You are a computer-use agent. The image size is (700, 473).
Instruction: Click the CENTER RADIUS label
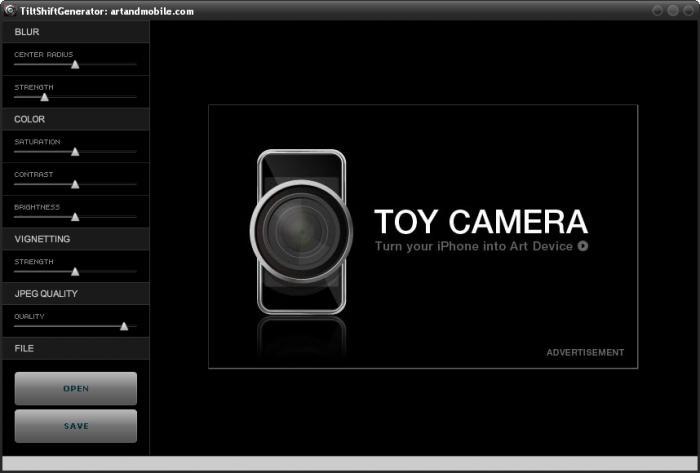tap(44, 54)
